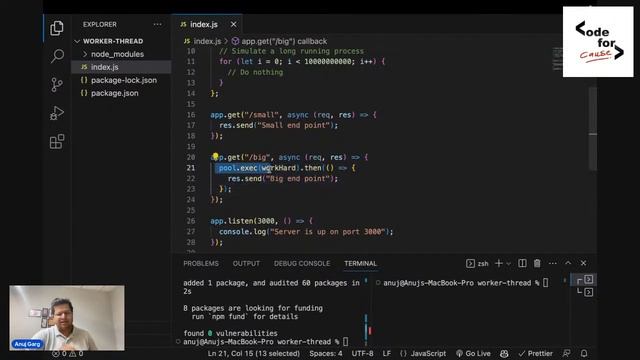Click the editor minimap
This screenshot has width=640, height=360.
557,60
